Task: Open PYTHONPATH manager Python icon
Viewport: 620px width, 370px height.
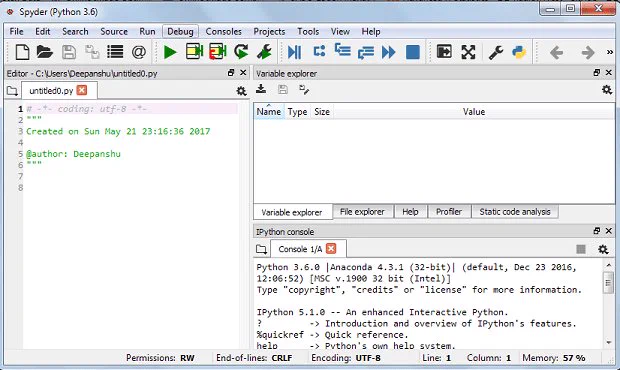Action: point(519,52)
